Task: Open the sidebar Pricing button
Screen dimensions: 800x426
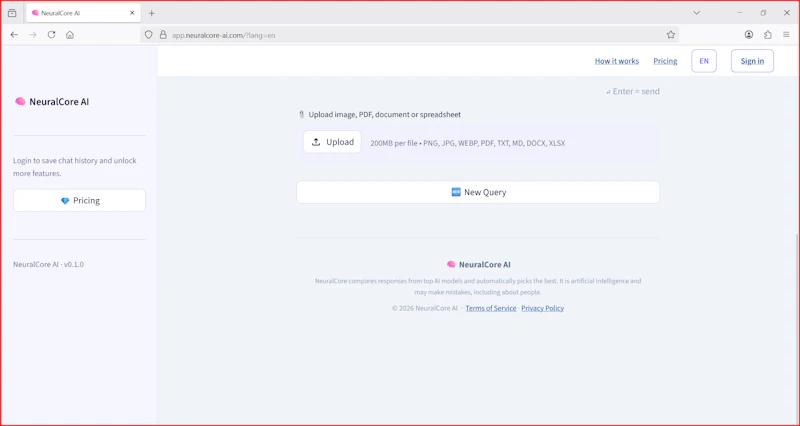Action: click(80, 201)
